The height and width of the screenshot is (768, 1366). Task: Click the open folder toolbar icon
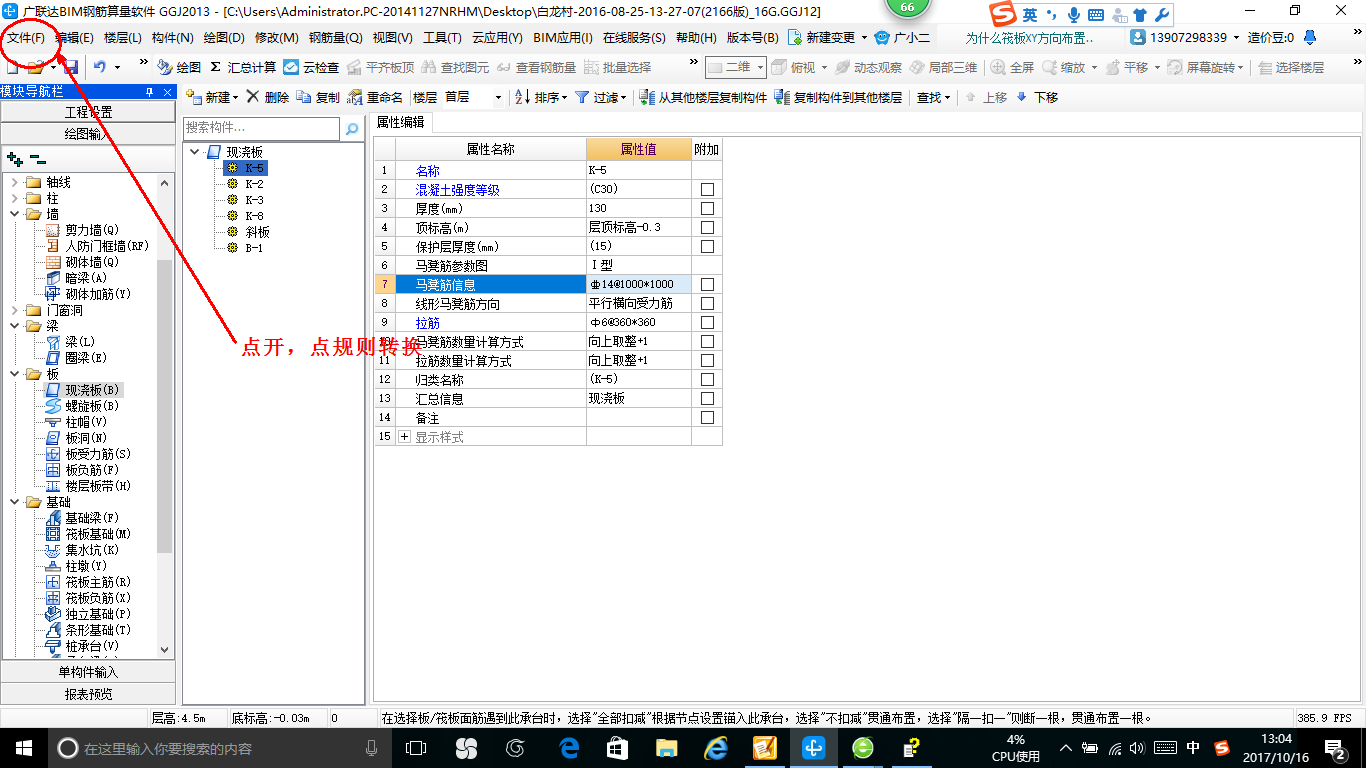tap(35, 67)
